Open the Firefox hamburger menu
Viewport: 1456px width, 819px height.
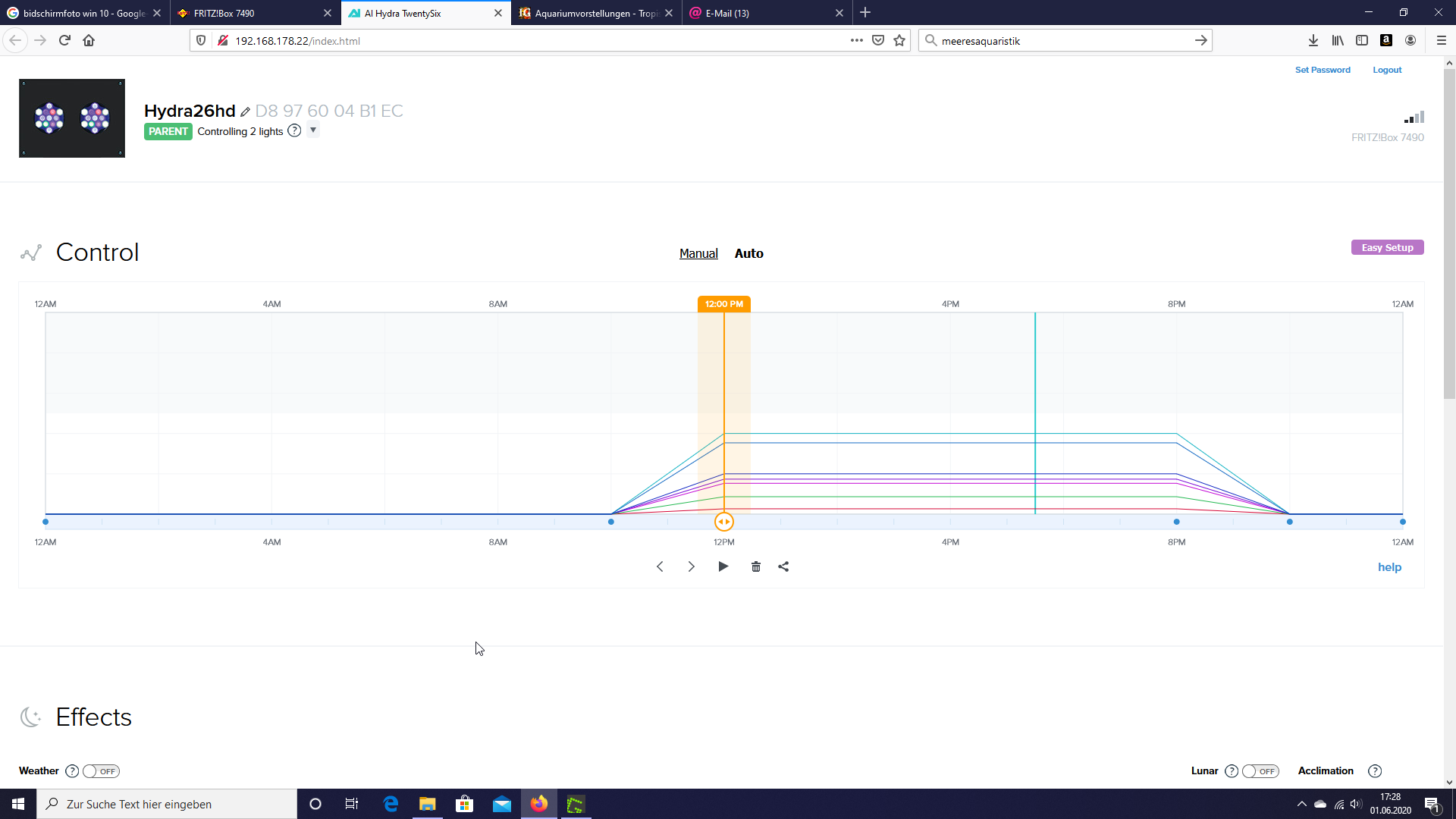tap(1441, 40)
